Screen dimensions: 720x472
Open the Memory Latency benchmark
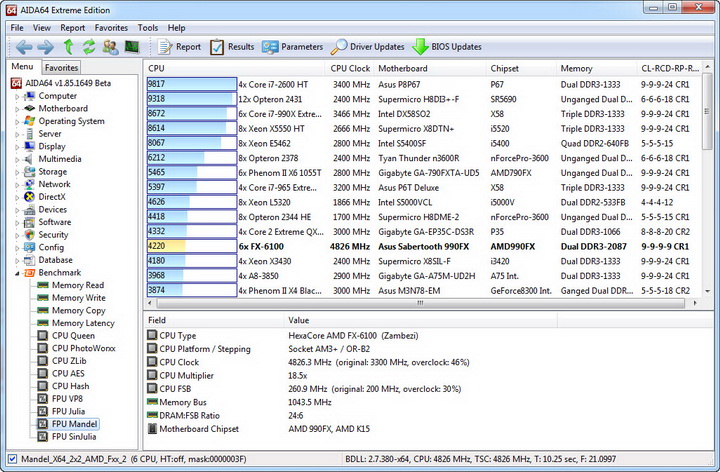[x=83, y=323]
